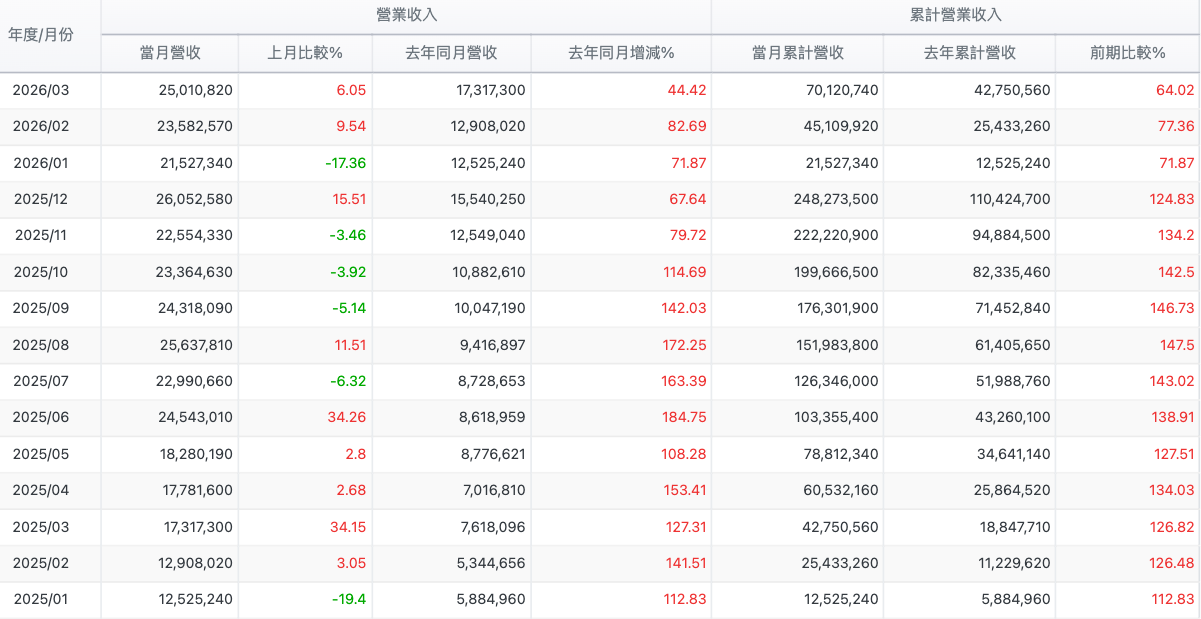Select the 2025/12 row date cell
The width and height of the screenshot is (1201, 619).
point(41,199)
